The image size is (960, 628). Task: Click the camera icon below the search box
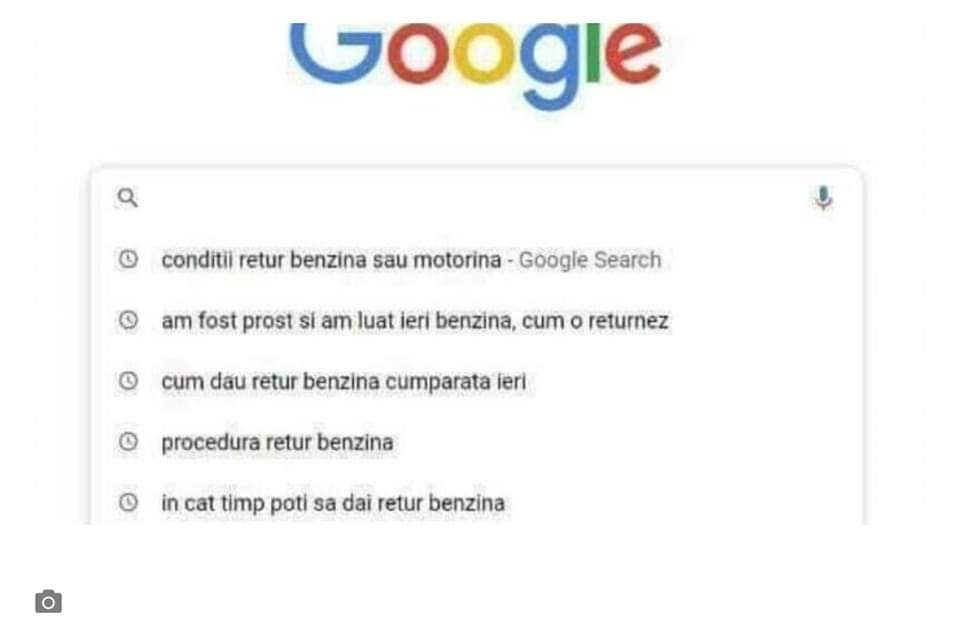[x=48, y=601]
